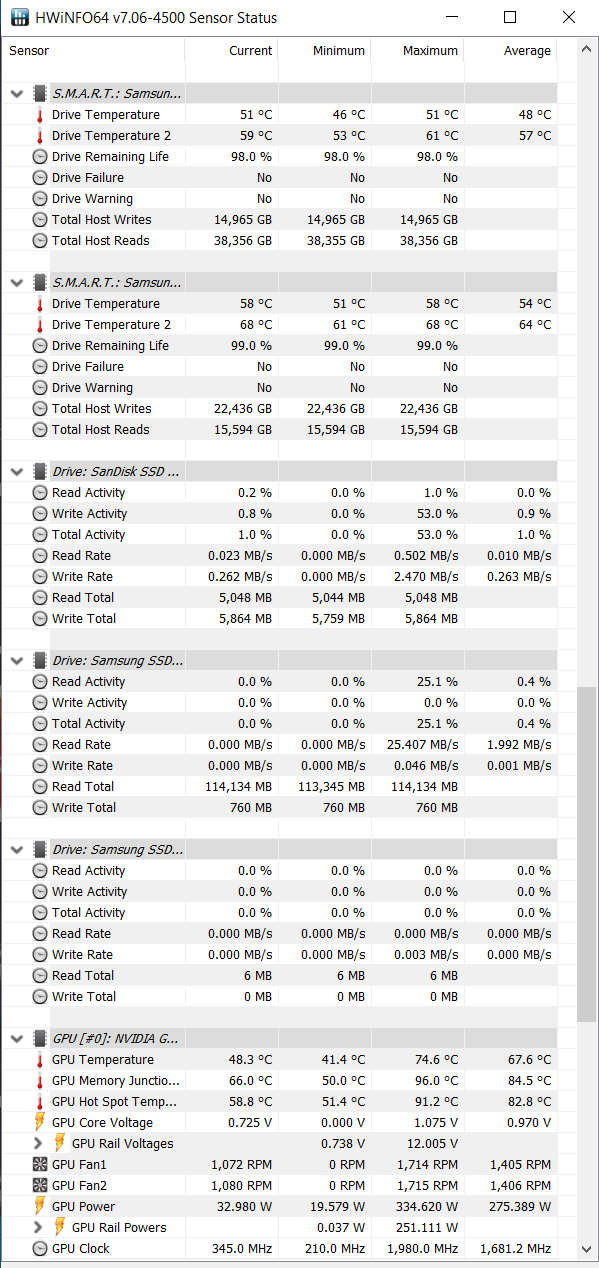Click the GPU Power lightning bolt icon

tap(40, 1206)
